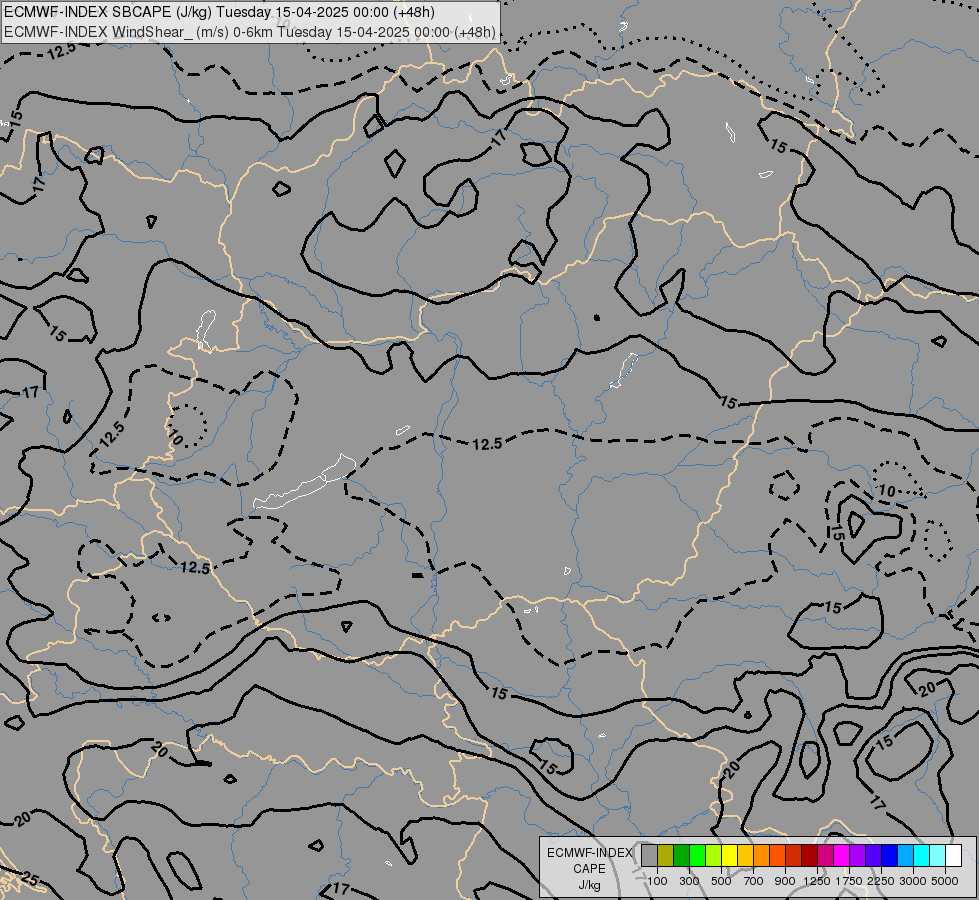Click the SBCAPE title line
The width and height of the screenshot is (979, 900).
pos(219,12)
